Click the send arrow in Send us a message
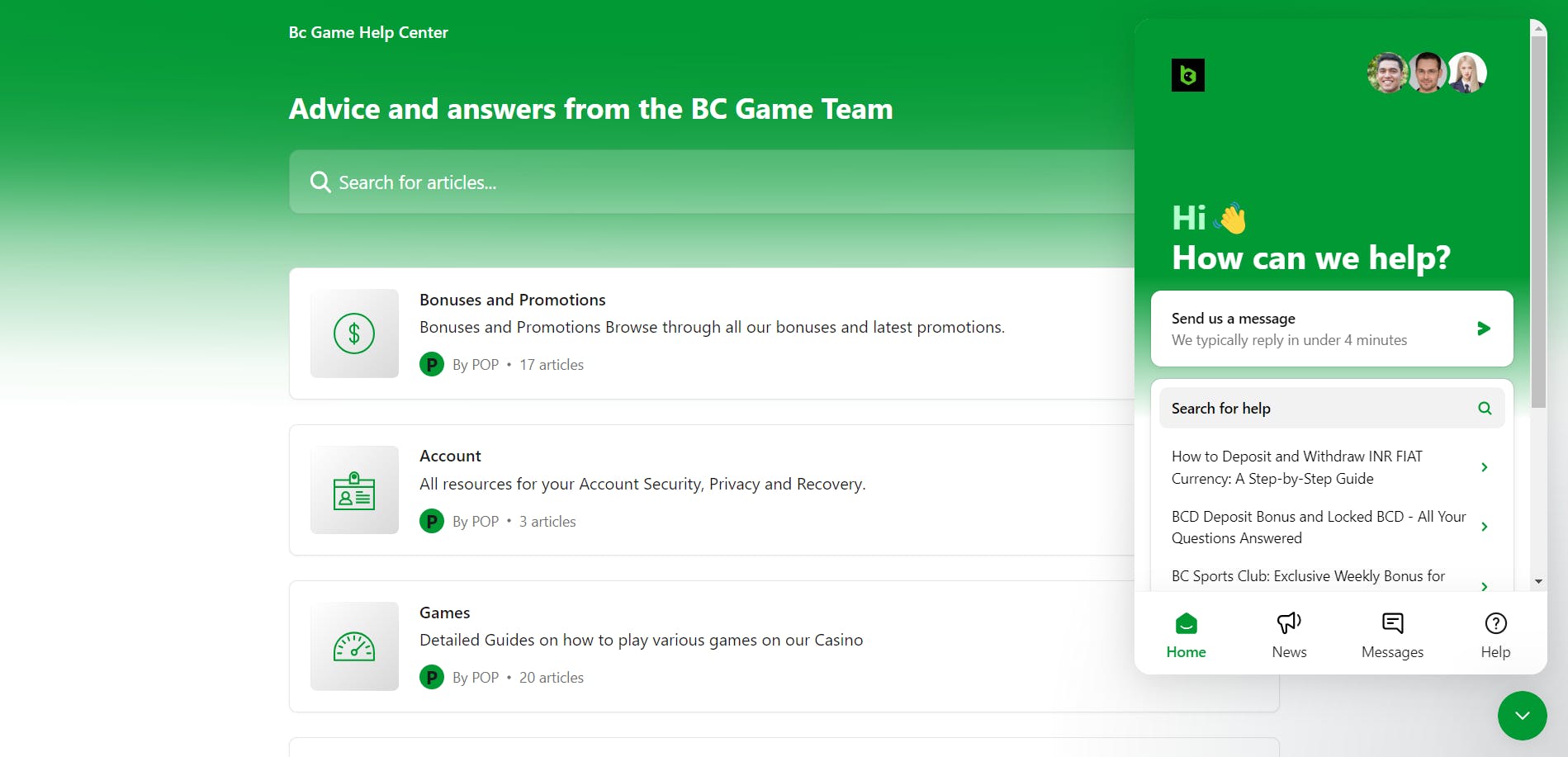1568x757 pixels. point(1484,329)
